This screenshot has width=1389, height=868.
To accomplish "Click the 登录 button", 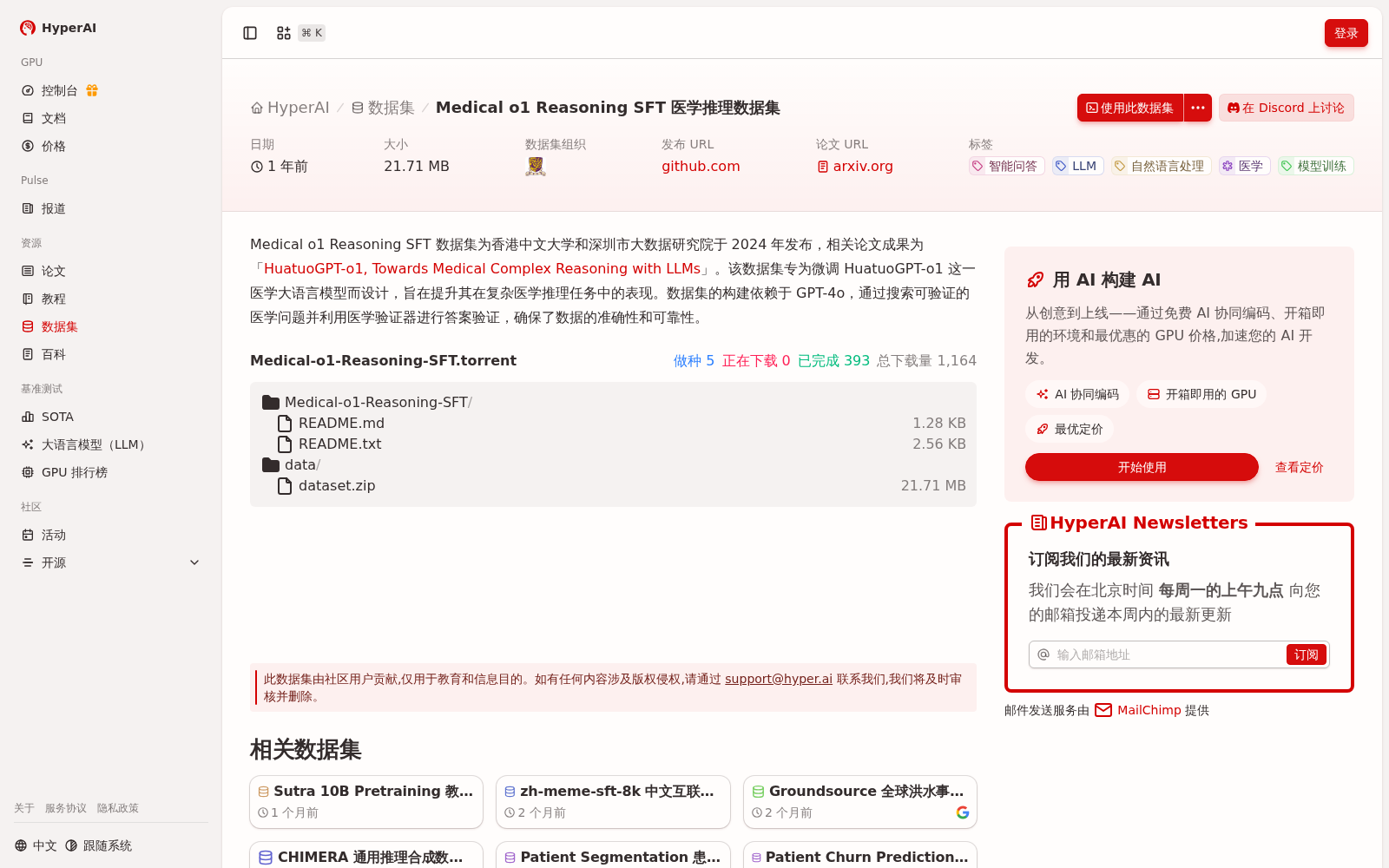I will 1346,33.
